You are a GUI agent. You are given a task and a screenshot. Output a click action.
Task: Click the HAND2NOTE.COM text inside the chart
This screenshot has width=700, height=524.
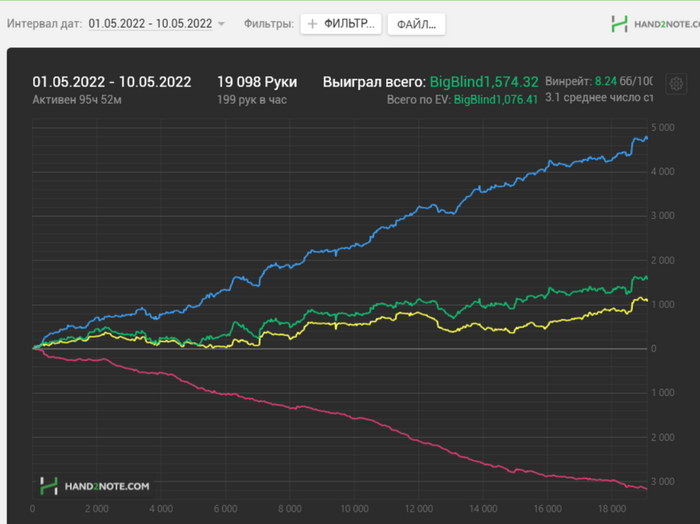107,487
